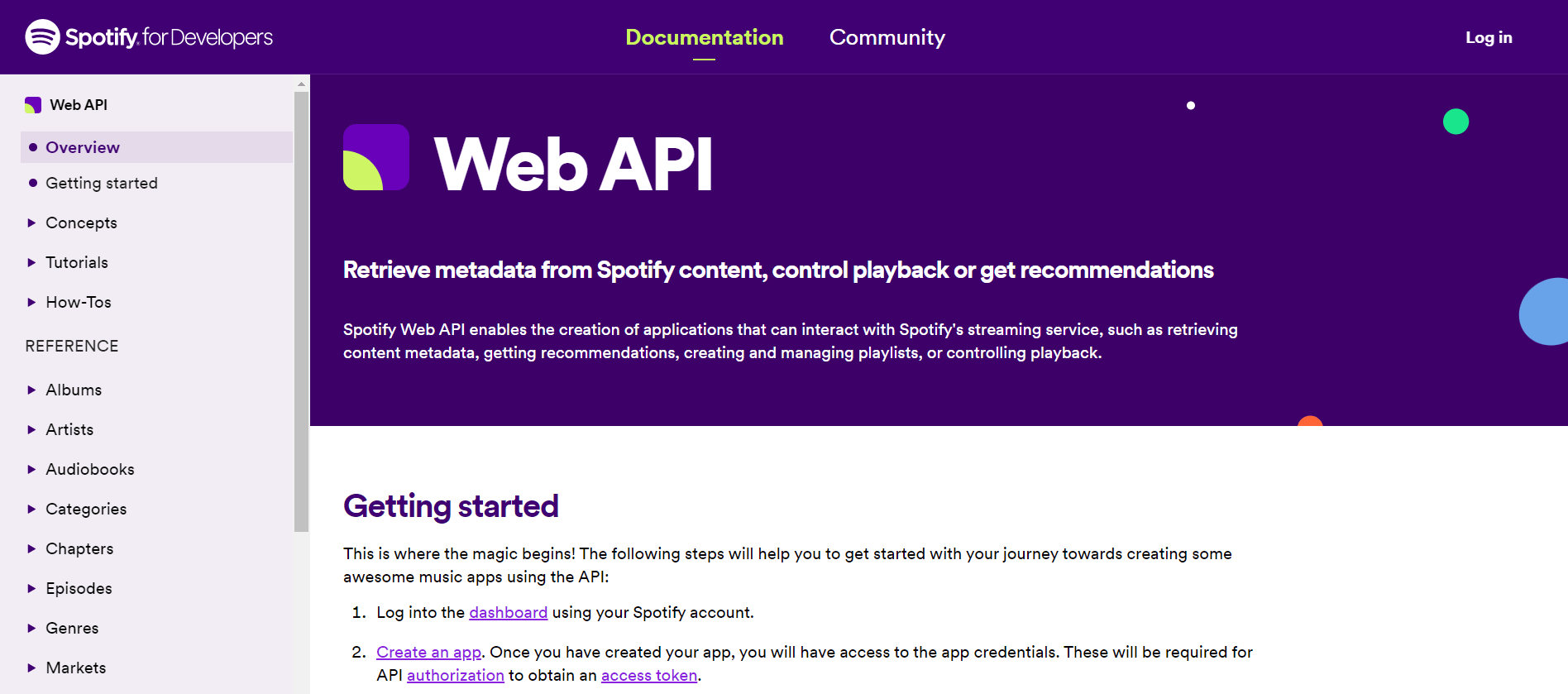
Task: Open the Tutorials sidebar item
Action: tap(77, 262)
